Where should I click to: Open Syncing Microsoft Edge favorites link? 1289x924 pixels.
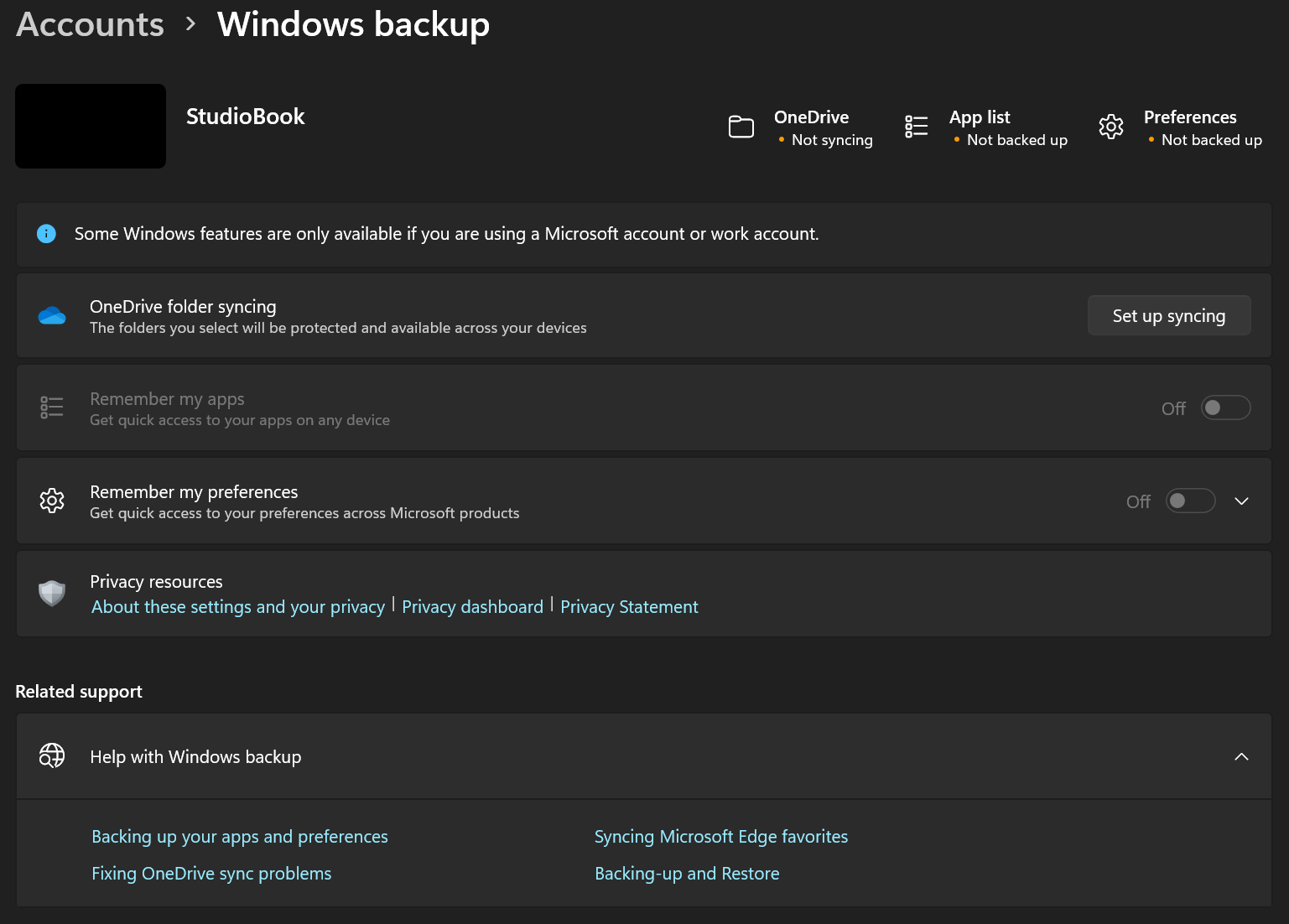tap(721, 837)
